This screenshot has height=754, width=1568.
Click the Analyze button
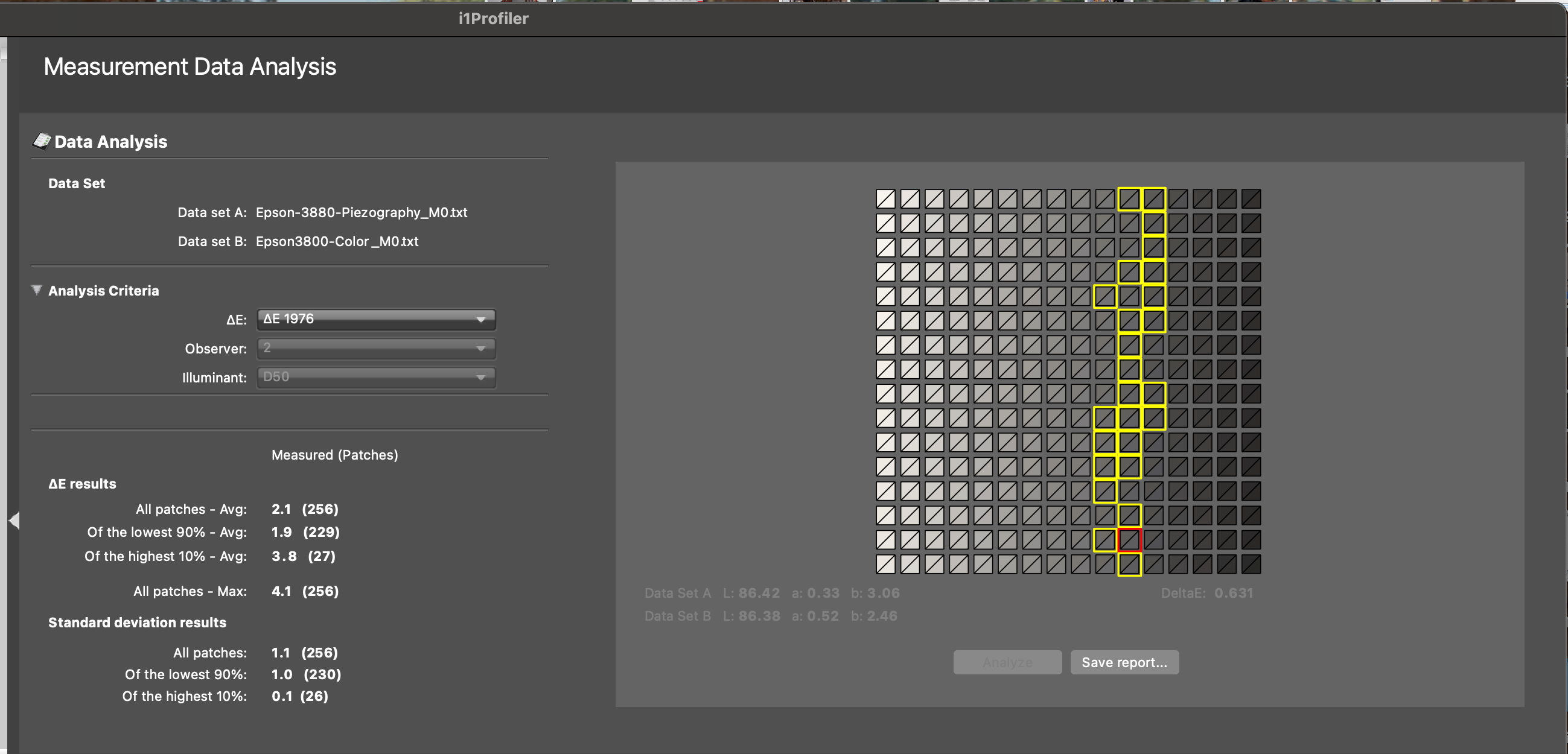[1007, 662]
